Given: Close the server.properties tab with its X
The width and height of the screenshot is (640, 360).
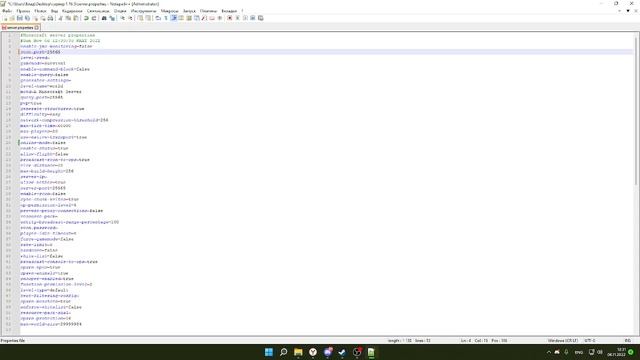Looking at the screenshot, I should (x=37, y=27).
